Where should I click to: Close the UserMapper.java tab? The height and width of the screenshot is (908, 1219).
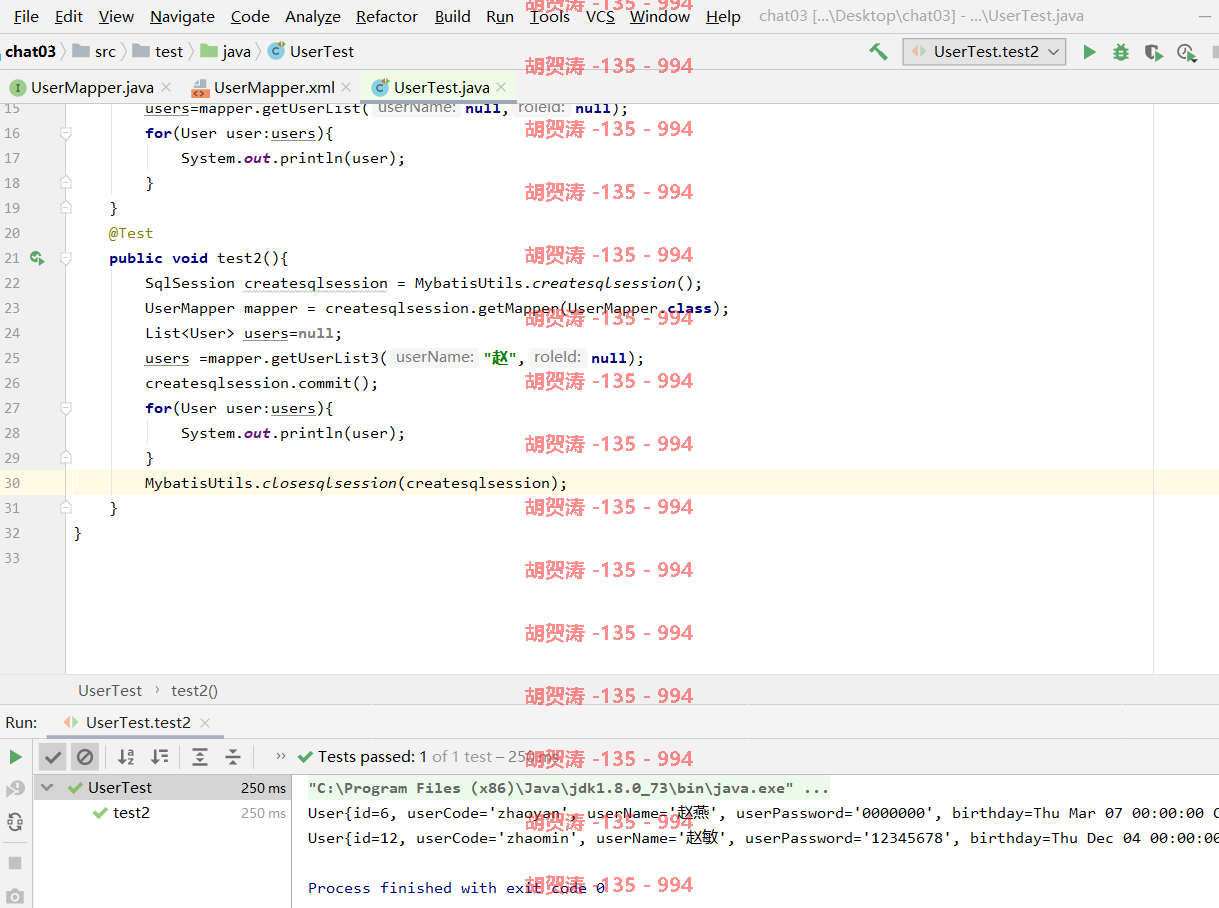click(x=166, y=87)
